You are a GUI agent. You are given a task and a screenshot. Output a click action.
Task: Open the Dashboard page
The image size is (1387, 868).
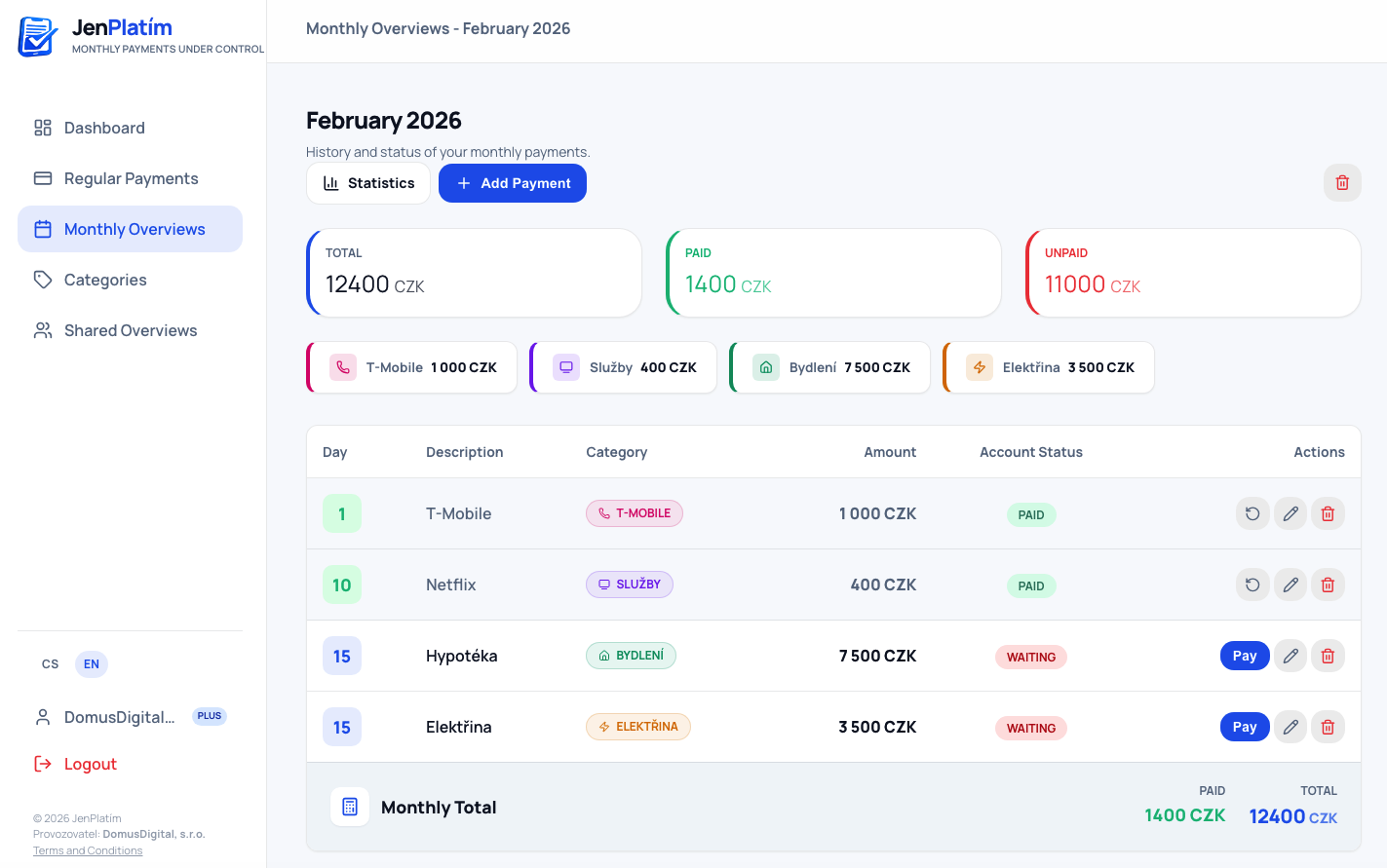click(104, 128)
